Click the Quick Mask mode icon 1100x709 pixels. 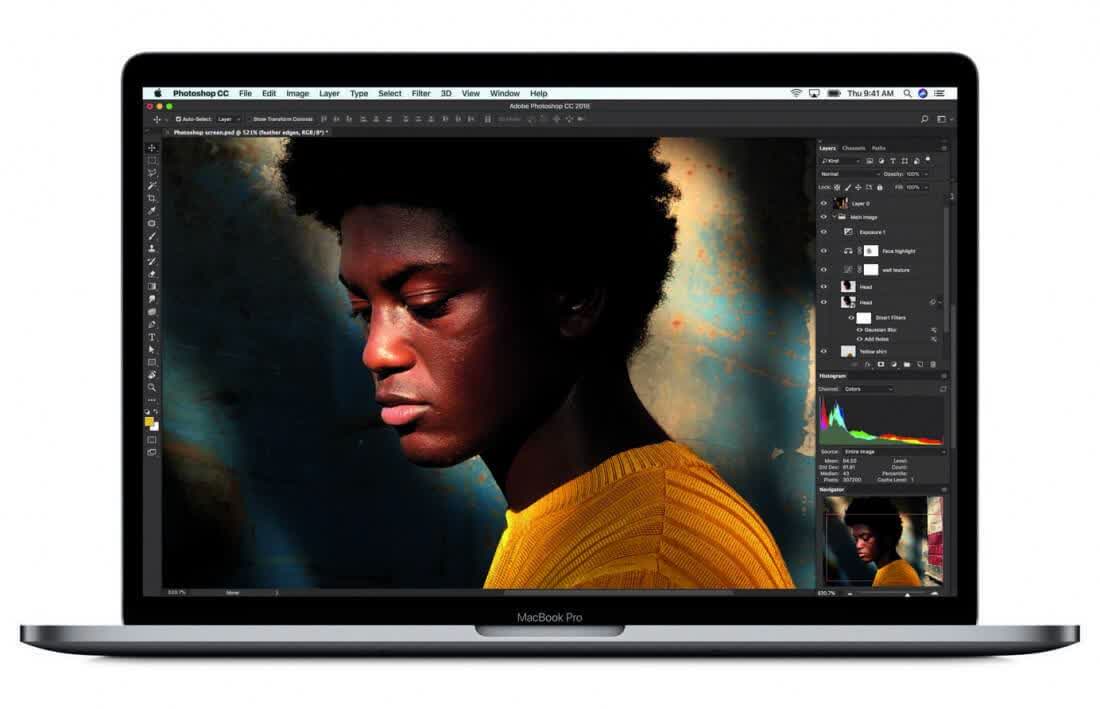click(x=152, y=440)
